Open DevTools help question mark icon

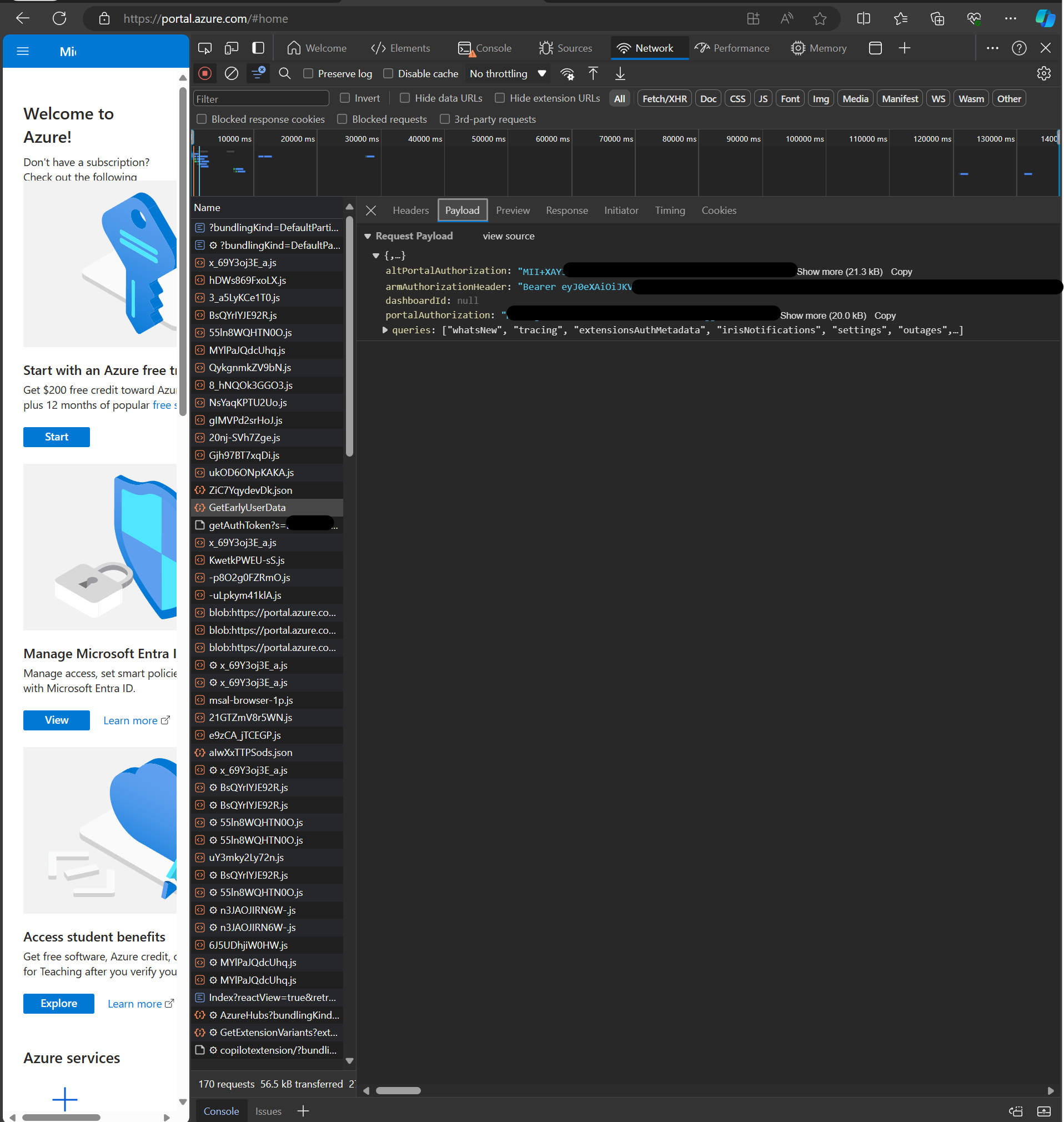1019,48
